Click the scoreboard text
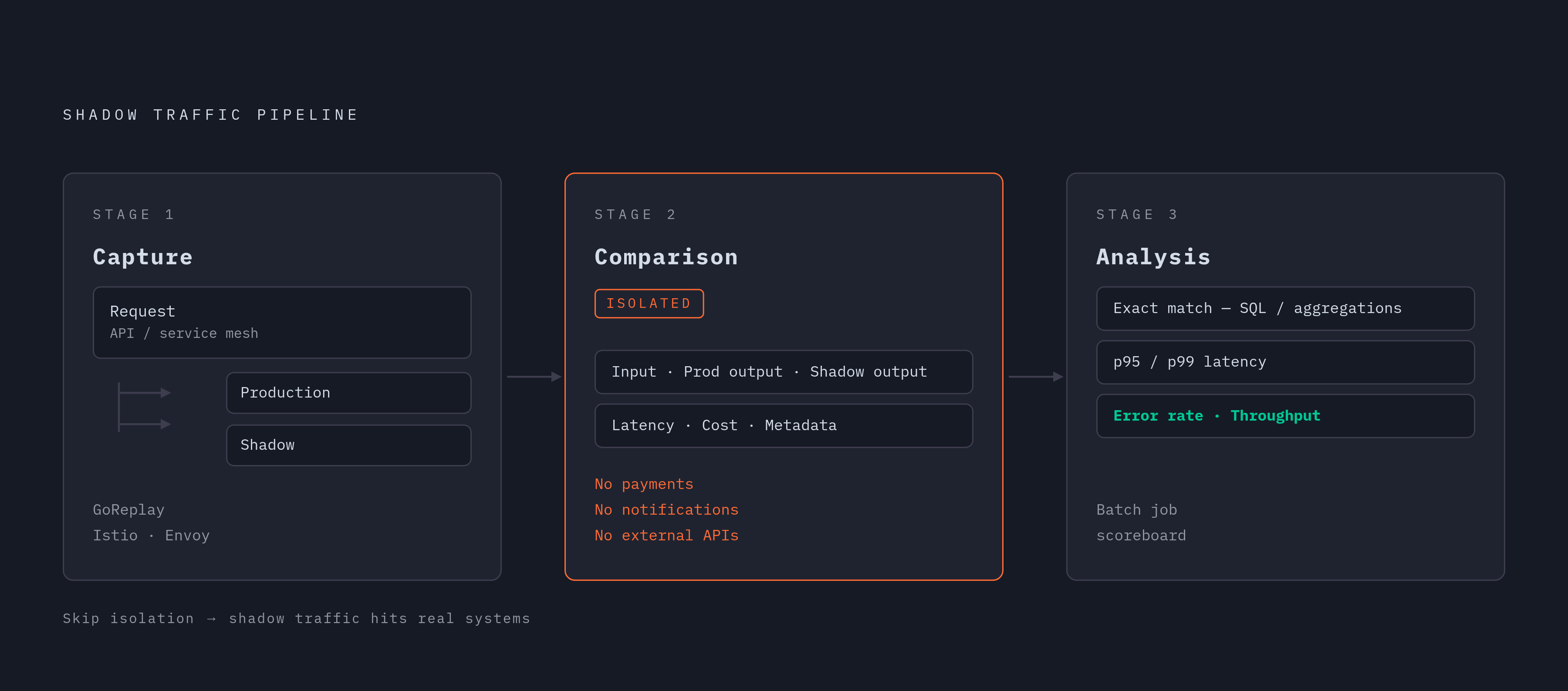Screen dimensions: 1568x691 1141,535
